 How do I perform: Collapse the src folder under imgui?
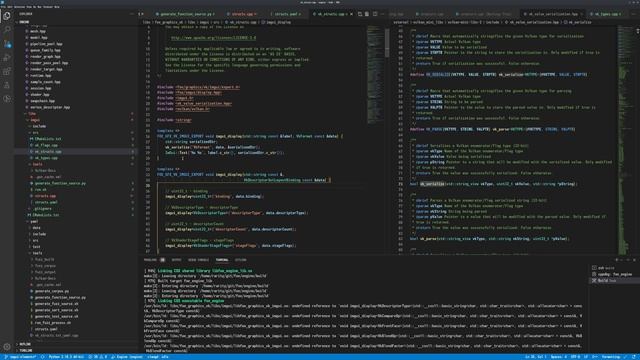(36, 133)
